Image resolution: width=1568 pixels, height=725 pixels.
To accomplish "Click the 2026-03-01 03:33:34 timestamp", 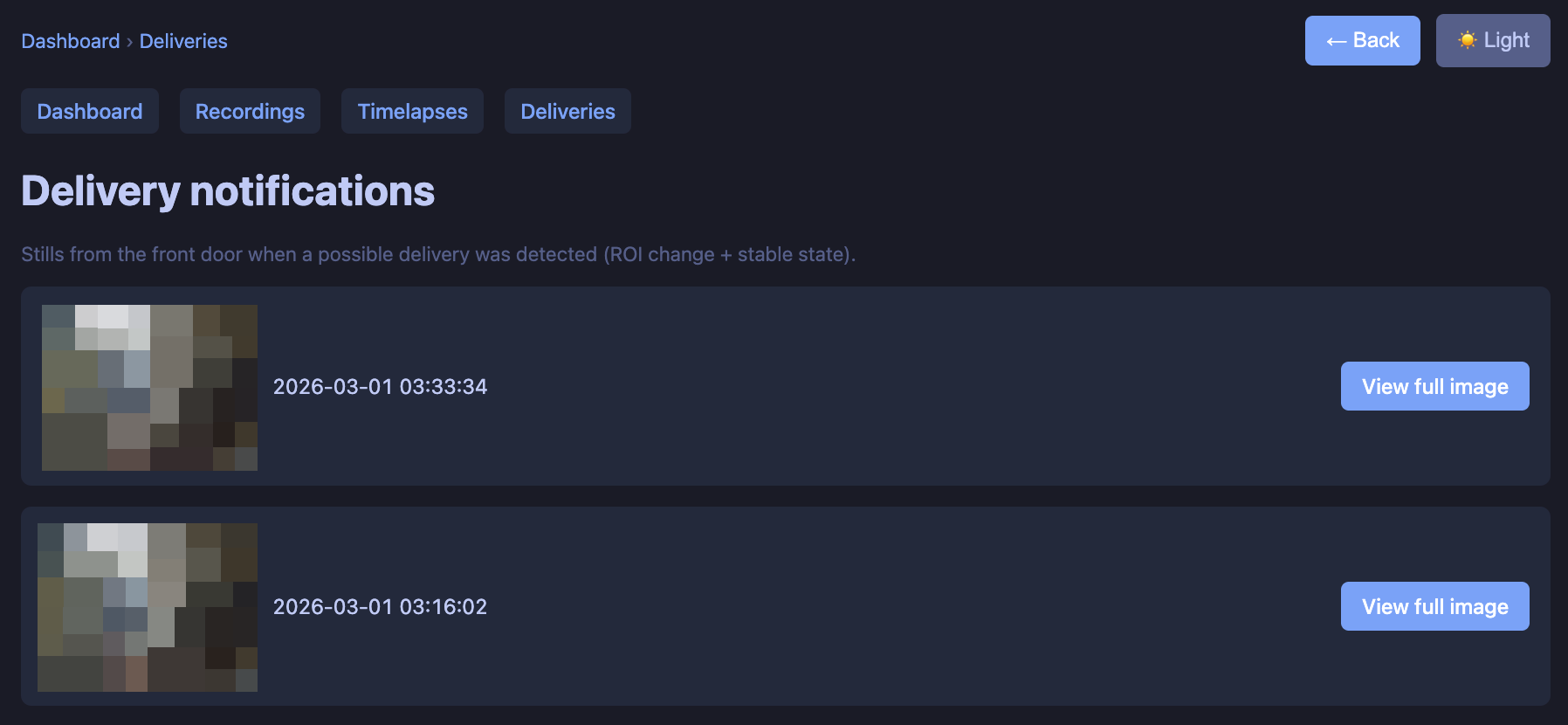I will click(380, 386).
